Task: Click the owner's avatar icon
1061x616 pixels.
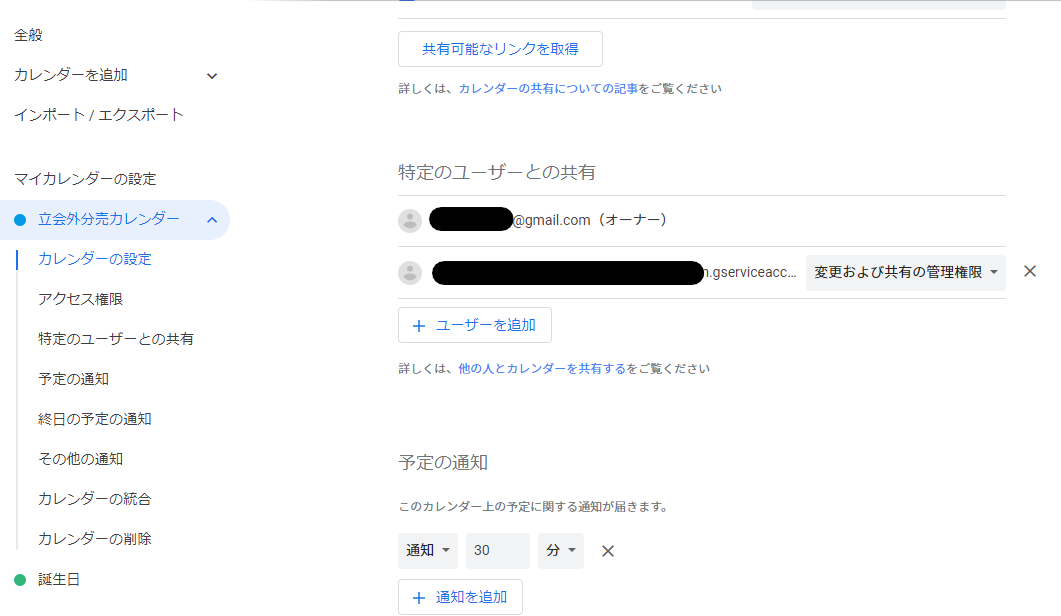Action: [410, 221]
